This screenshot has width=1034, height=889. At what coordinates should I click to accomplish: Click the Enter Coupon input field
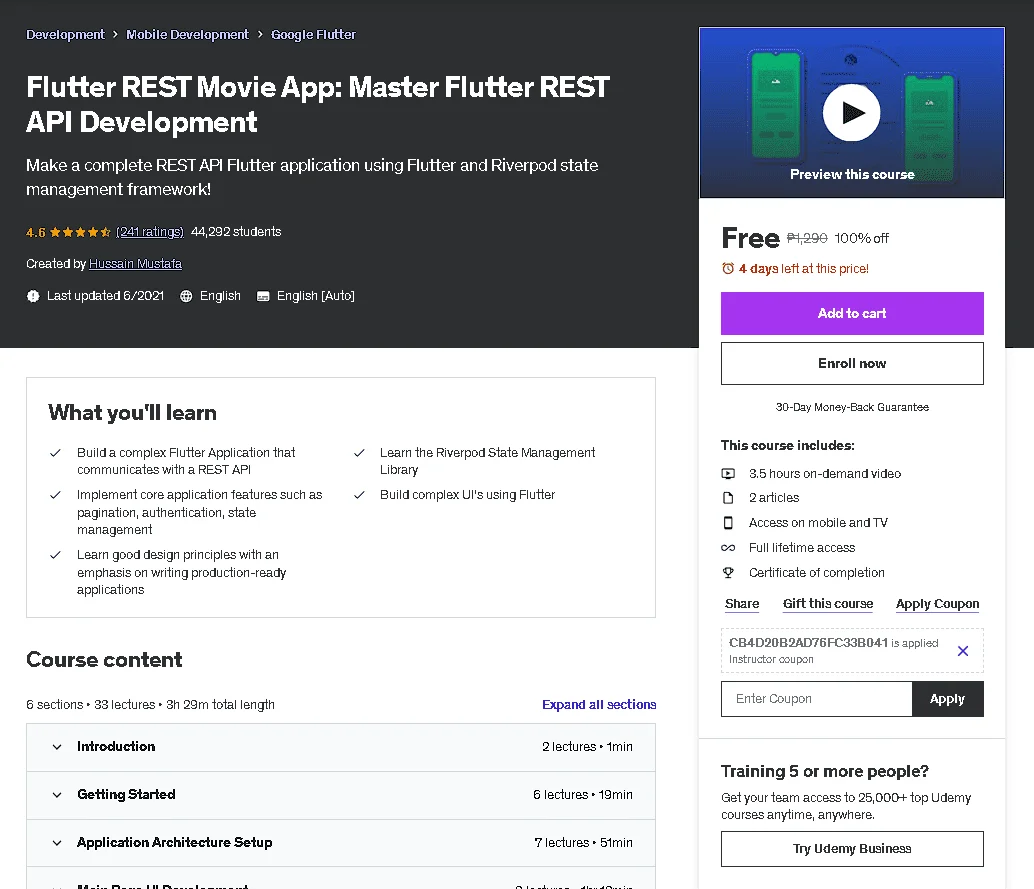(816, 699)
